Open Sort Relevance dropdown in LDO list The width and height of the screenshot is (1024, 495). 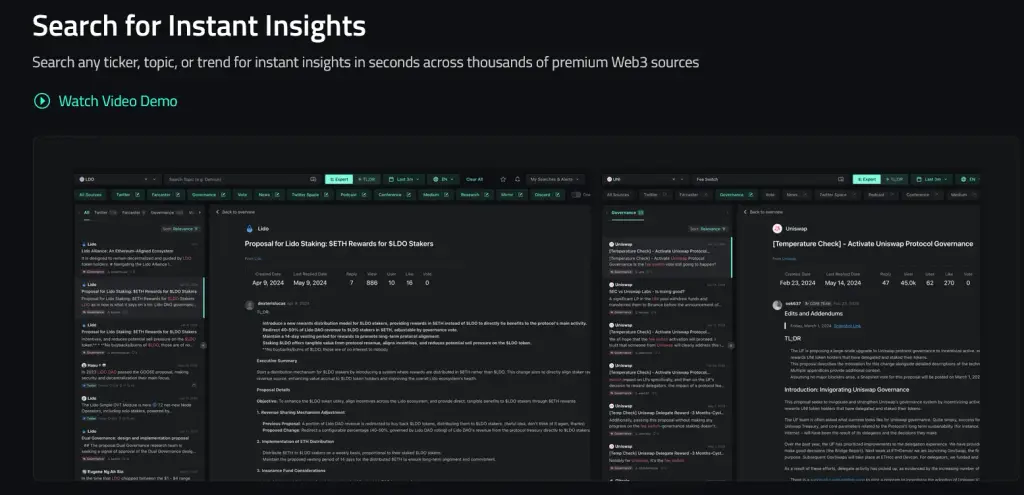pos(181,229)
